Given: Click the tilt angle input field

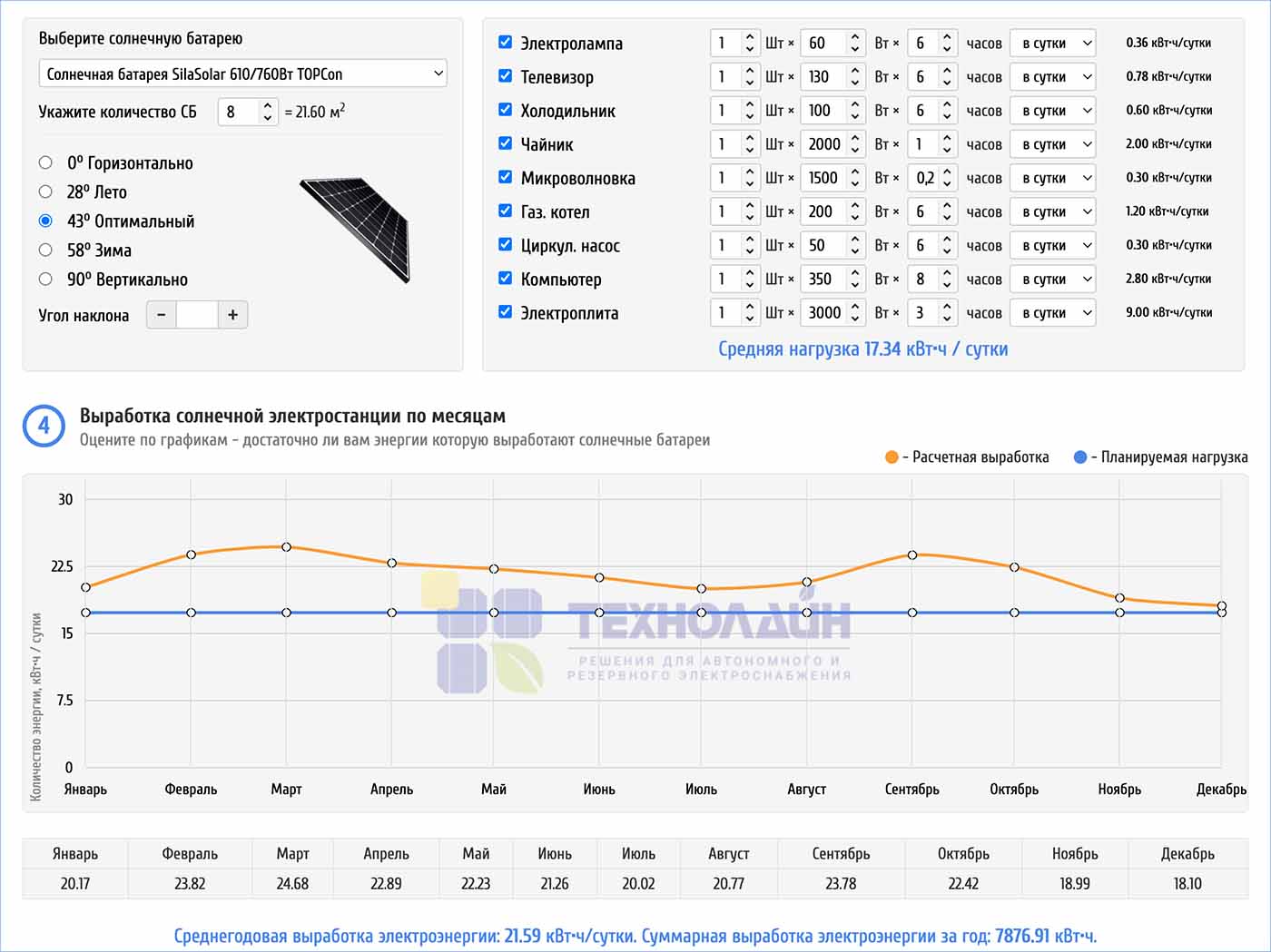Looking at the screenshot, I should (x=197, y=315).
